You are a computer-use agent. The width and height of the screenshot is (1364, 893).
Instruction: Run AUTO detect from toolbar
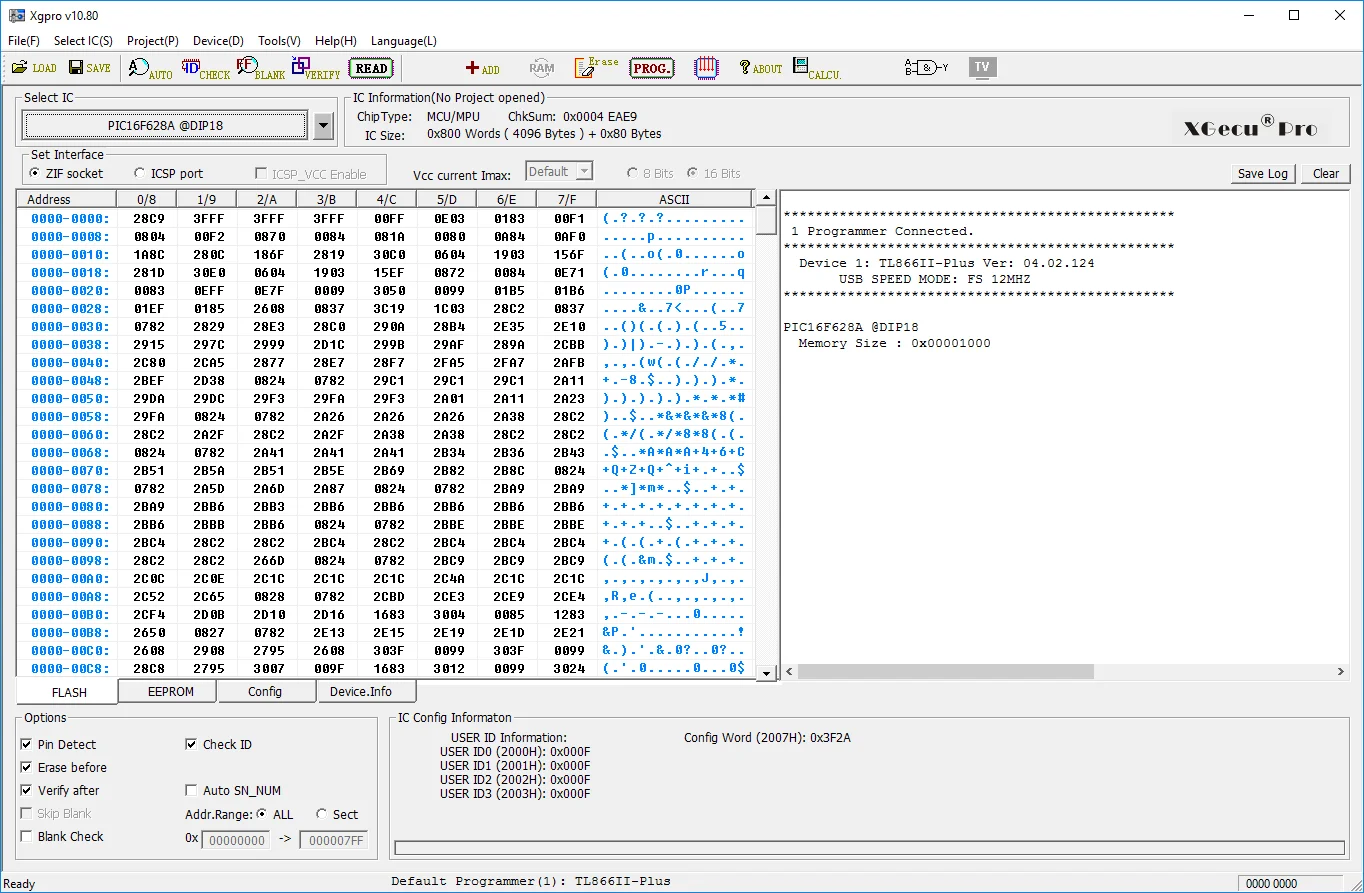(x=150, y=69)
